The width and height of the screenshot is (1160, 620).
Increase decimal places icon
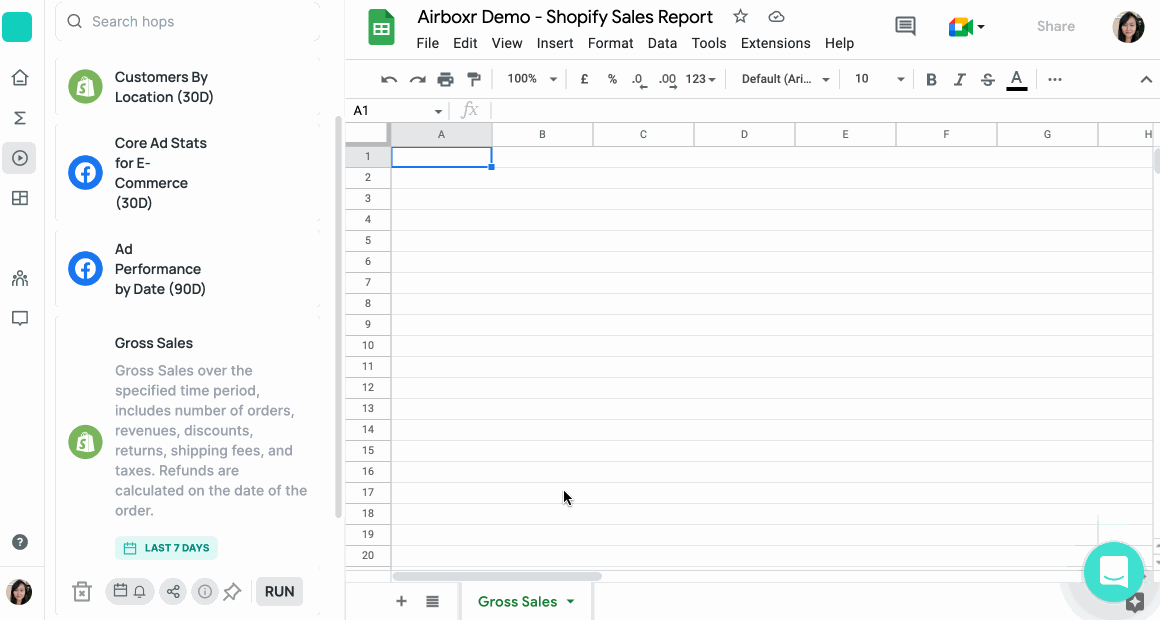[x=667, y=80]
